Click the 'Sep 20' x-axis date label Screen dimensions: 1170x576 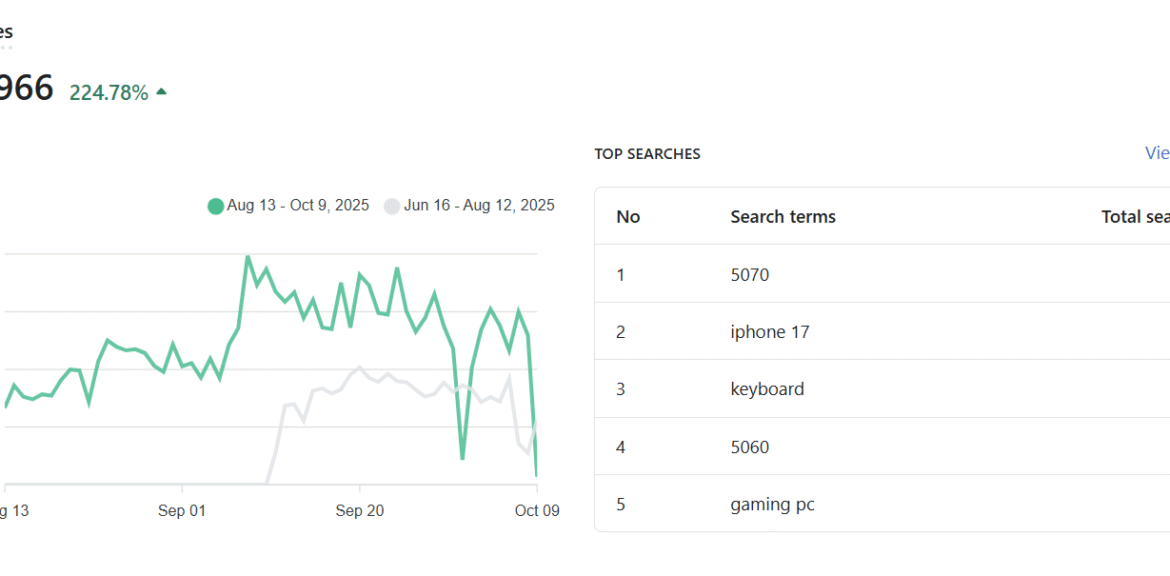(x=359, y=511)
